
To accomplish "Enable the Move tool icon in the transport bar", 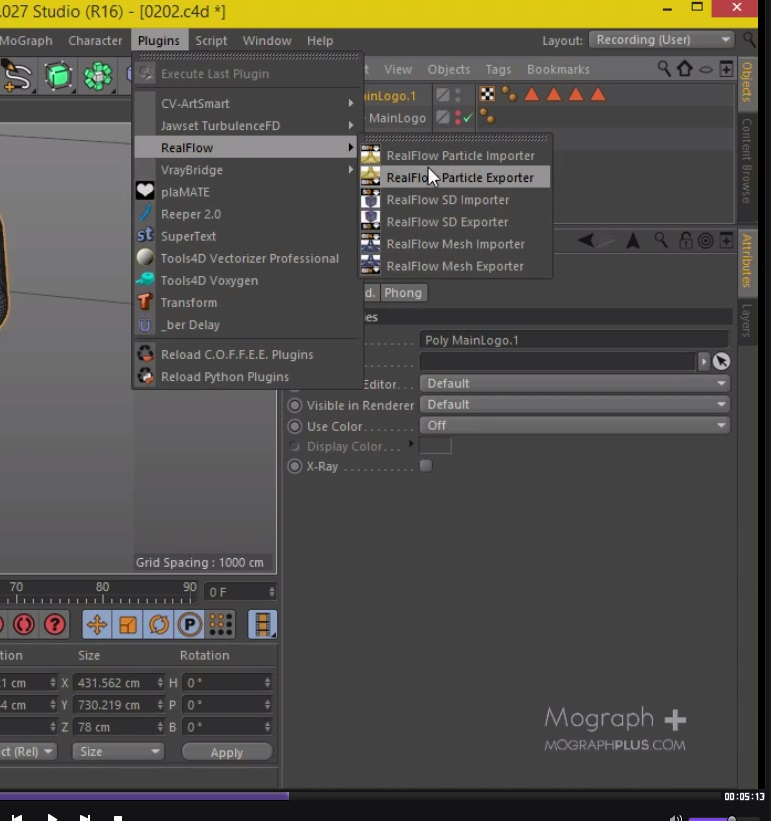I will tap(97, 624).
